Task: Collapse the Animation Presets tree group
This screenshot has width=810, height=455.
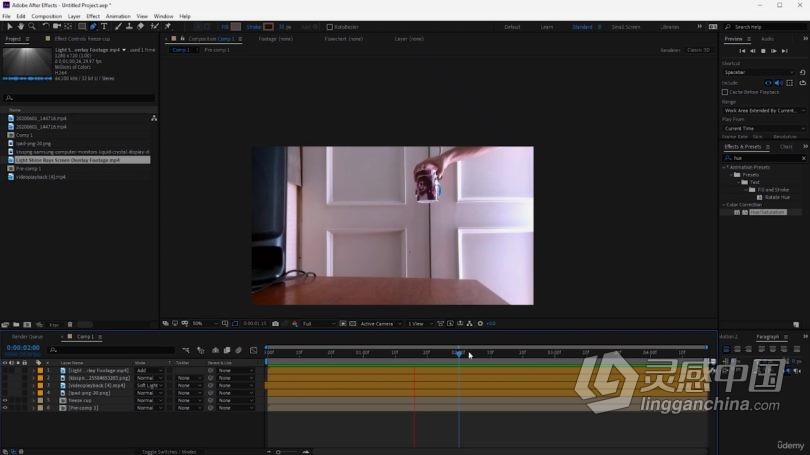Action: tap(724, 167)
